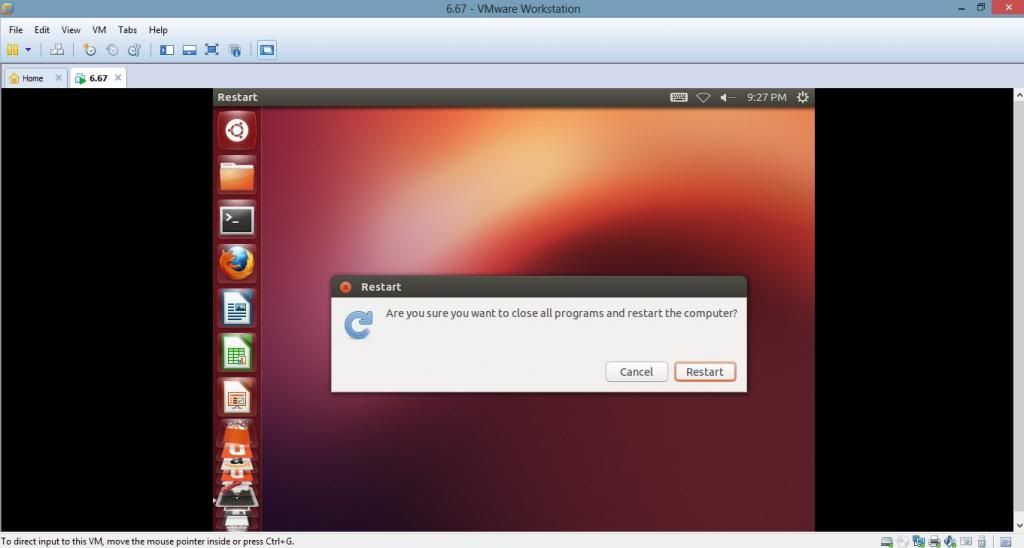Open the Edit menu
1024x548 pixels.
pyautogui.click(x=42, y=29)
